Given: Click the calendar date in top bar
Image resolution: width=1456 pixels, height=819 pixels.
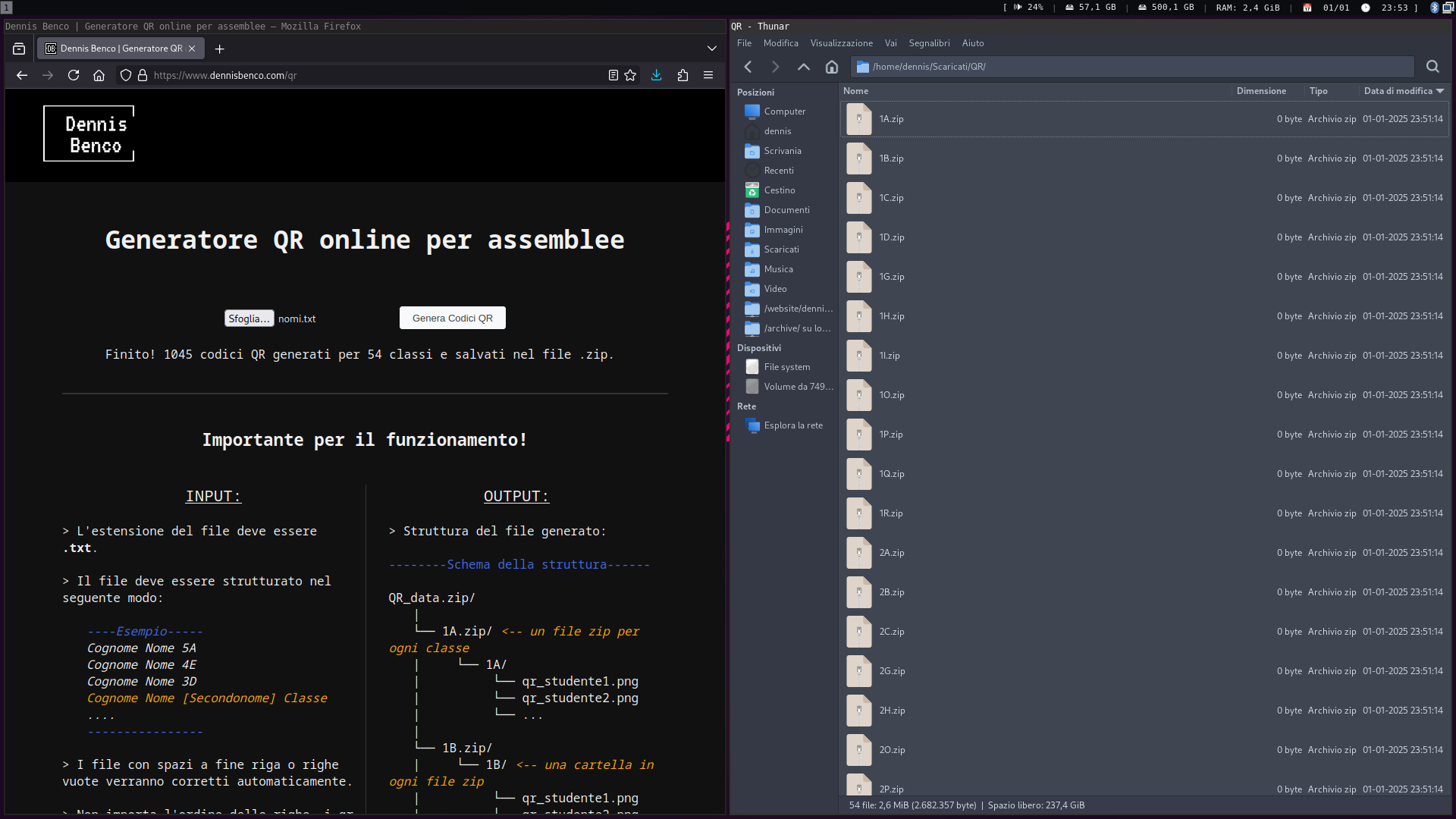Looking at the screenshot, I should click(1335, 8).
